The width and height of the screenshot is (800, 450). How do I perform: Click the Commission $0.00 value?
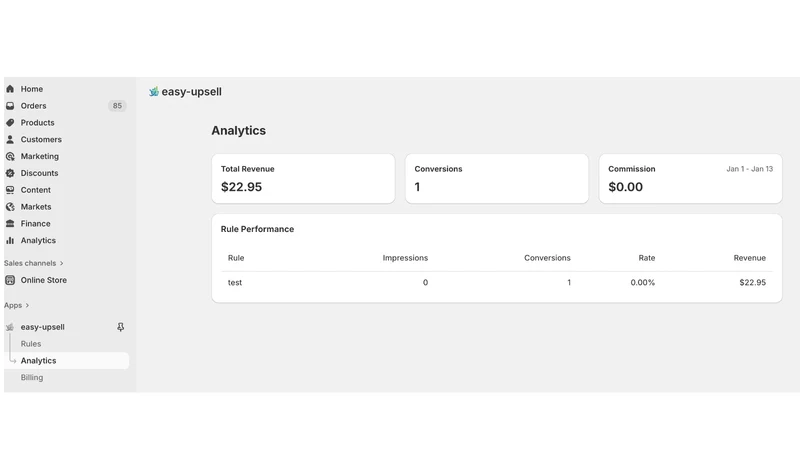[x=626, y=187]
